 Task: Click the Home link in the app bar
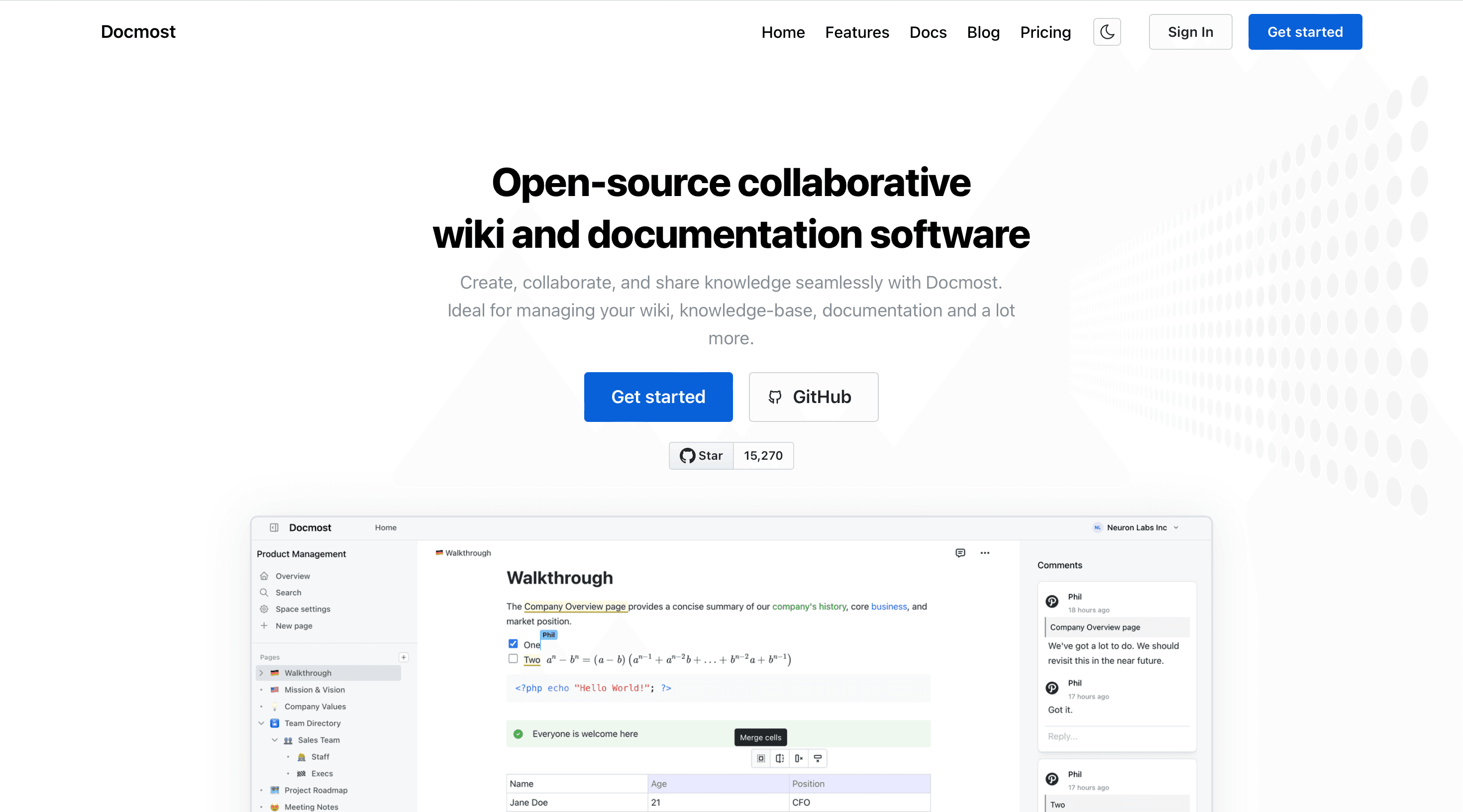pyautogui.click(x=385, y=527)
